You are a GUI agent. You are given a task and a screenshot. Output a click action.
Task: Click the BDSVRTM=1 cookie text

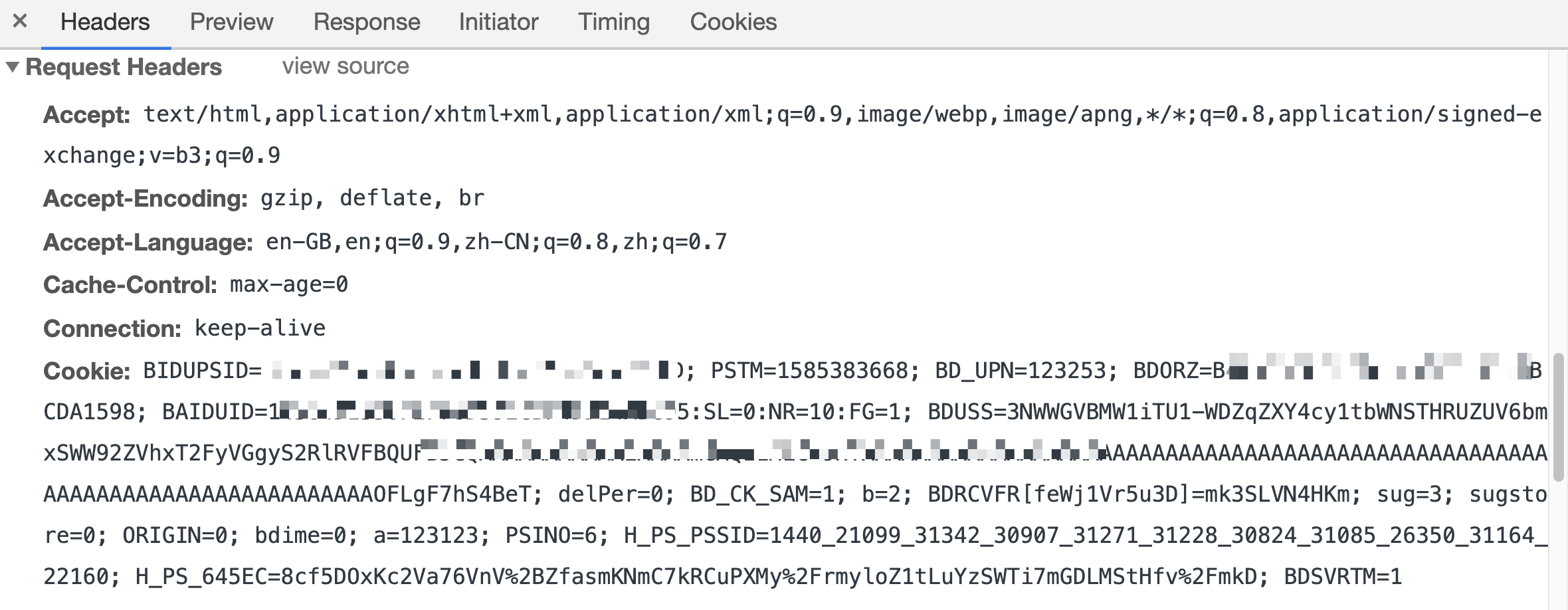point(1343,577)
